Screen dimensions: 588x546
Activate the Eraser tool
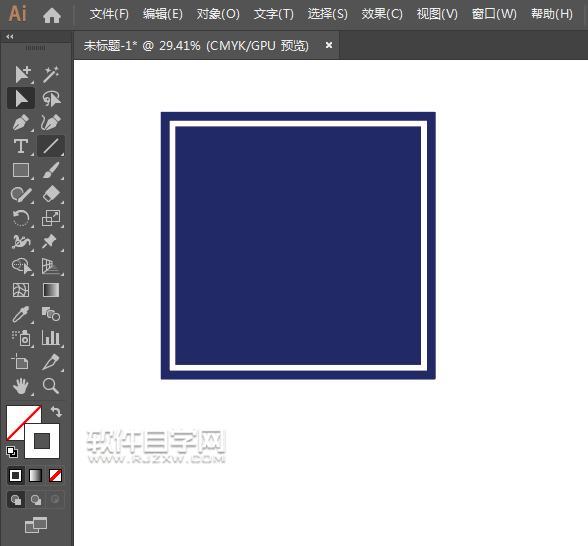[51, 194]
